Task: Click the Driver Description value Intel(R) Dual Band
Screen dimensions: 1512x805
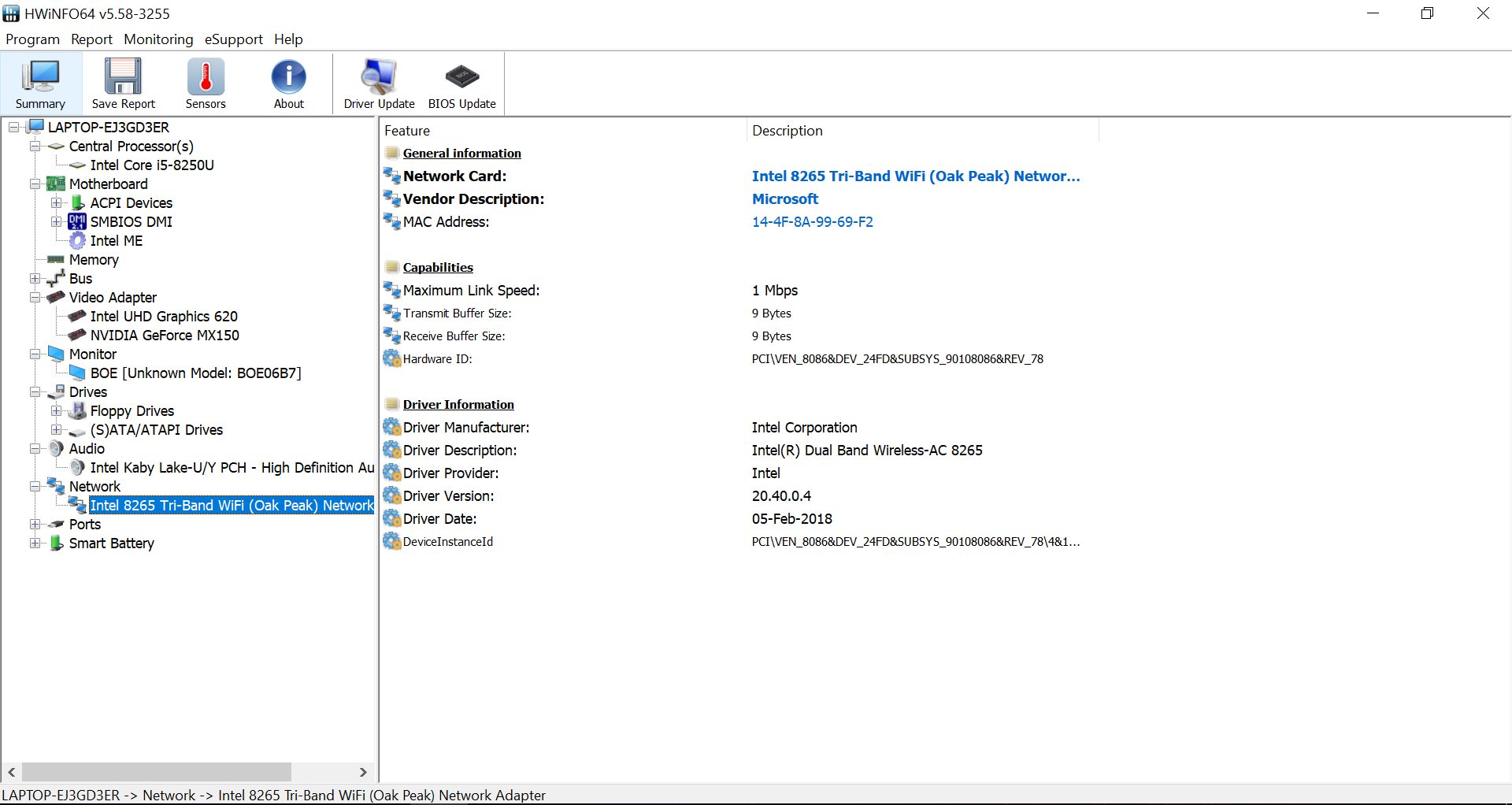Action: (867, 451)
